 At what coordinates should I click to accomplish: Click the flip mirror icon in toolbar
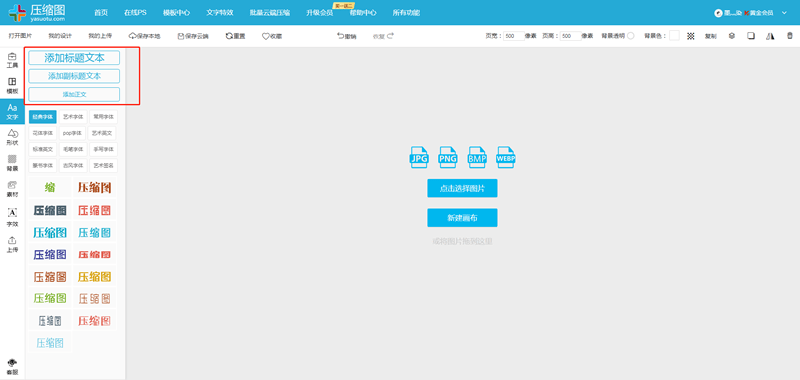pos(770,36)
